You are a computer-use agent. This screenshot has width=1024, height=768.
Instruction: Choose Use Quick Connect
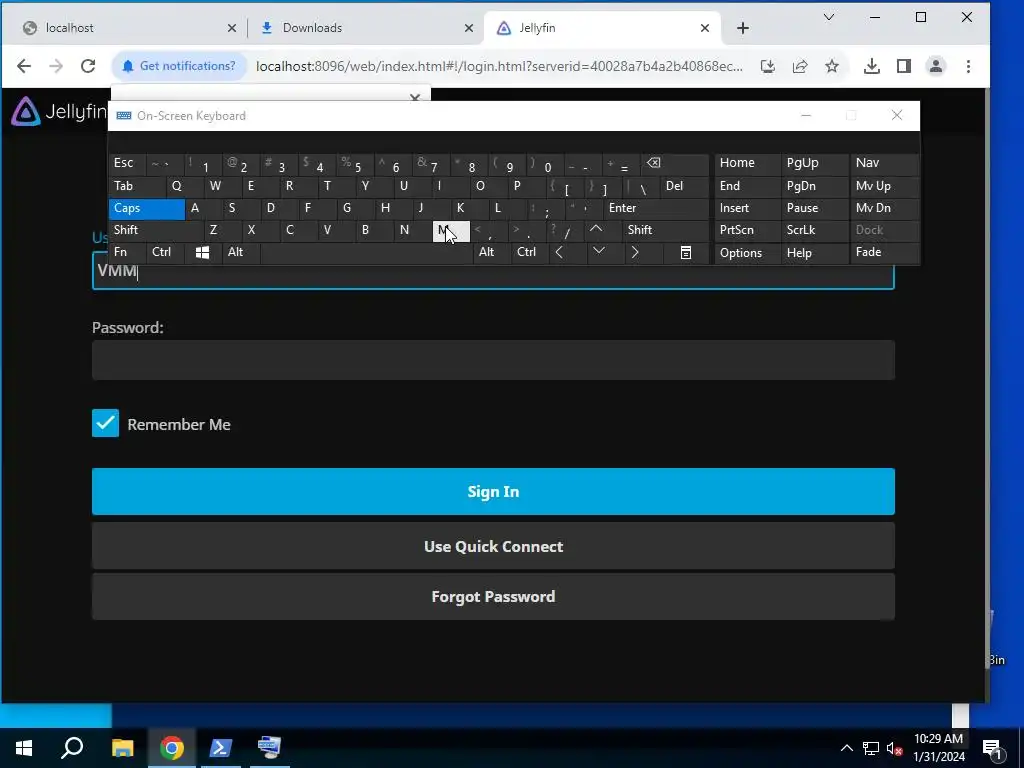click(493, 546)
